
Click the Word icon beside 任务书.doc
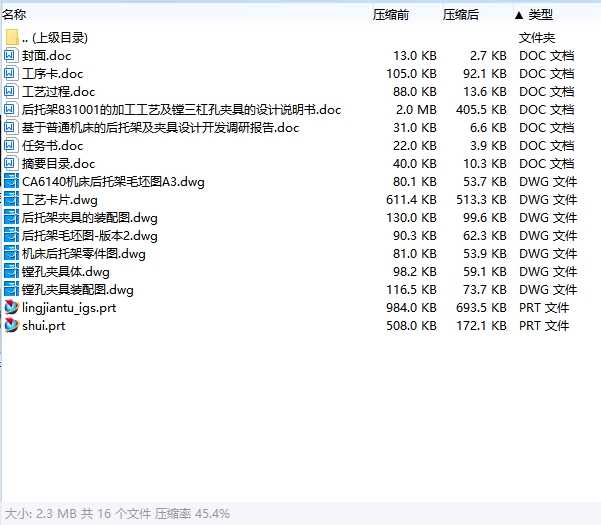10,145
